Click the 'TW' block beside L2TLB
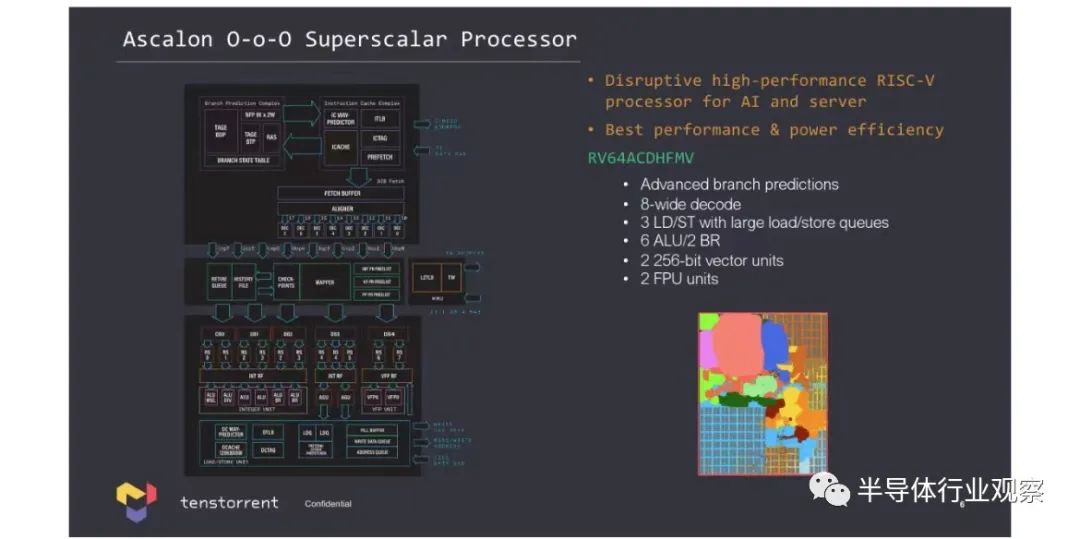 point(452,277)
